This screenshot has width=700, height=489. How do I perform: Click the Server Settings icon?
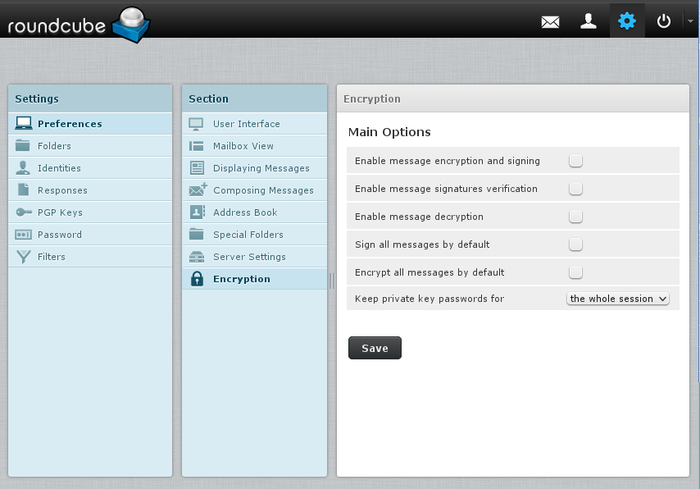tap(196, 257)
